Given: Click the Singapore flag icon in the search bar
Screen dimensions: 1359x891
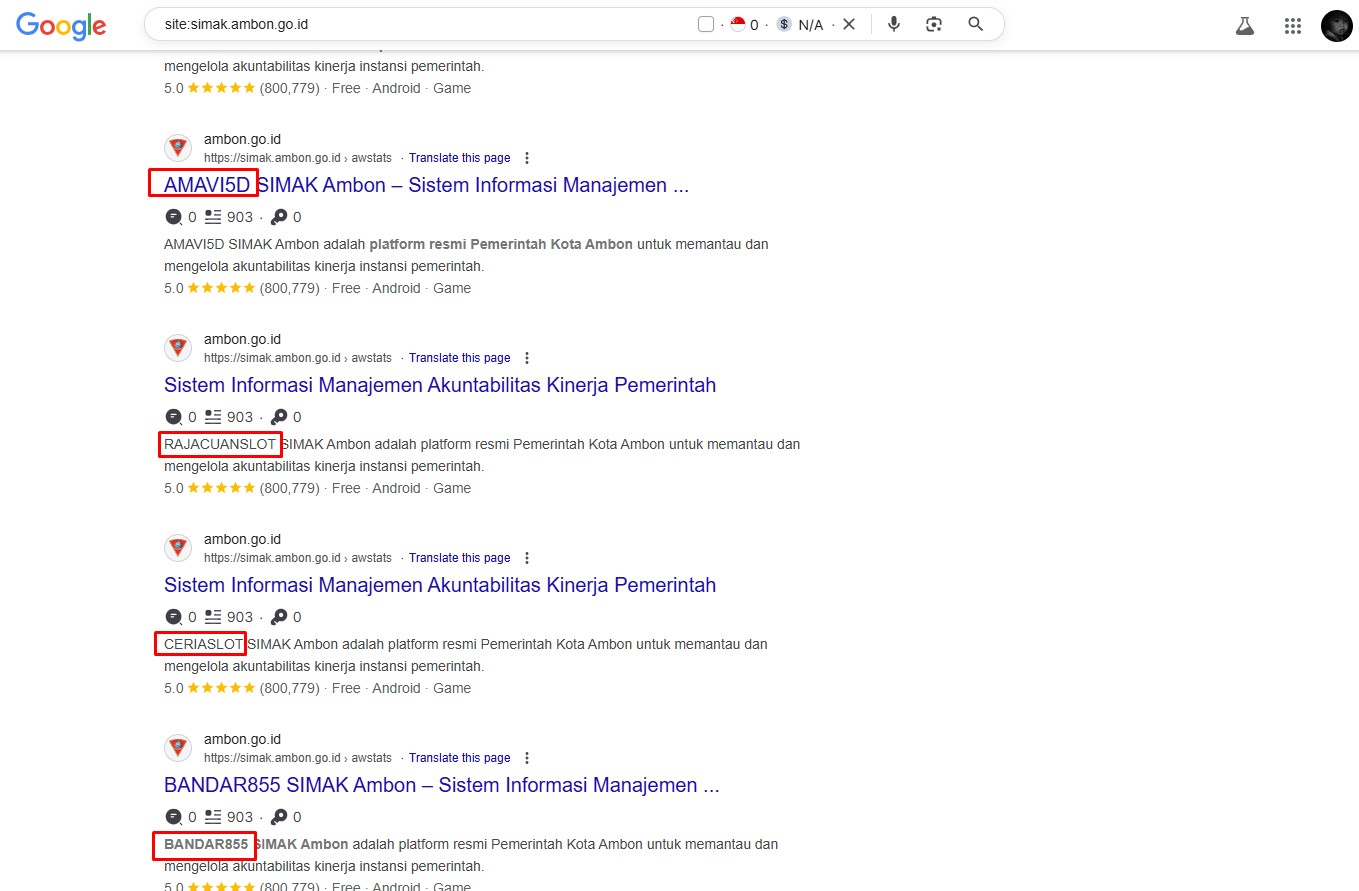Looking at the screenshot, I should coord(738,23).
